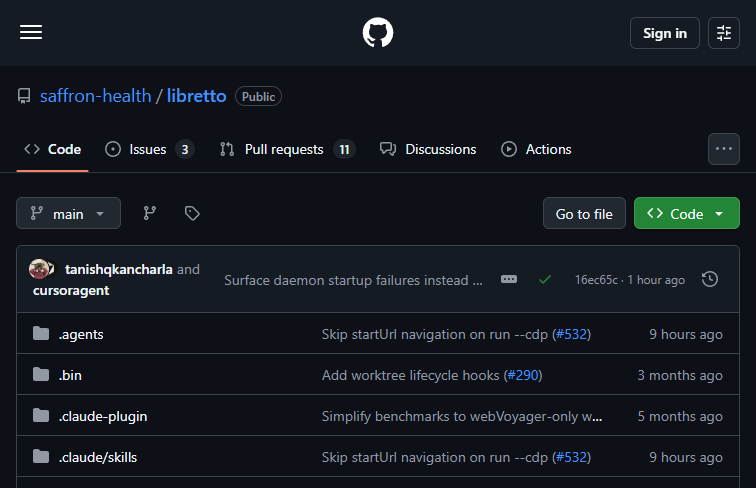Open the hamburger navigation menu

click(31, 32)
